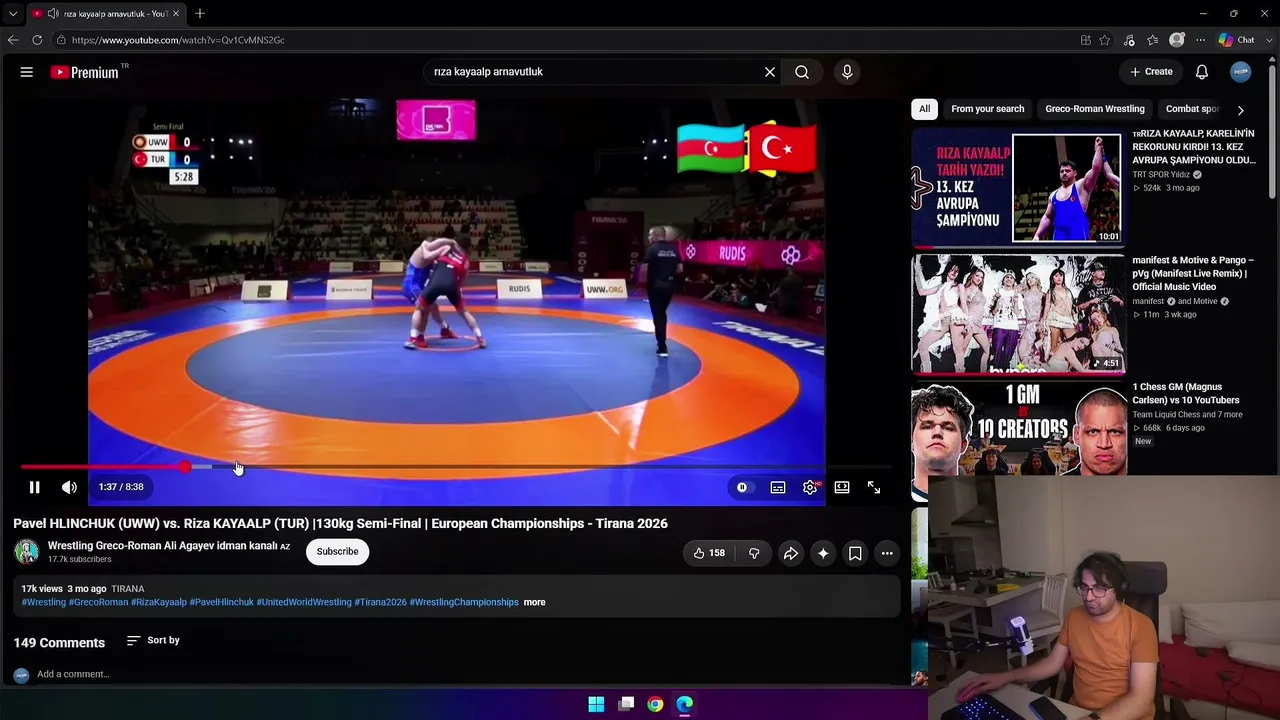
Task: Save video to playlist
Action: coord(855,553)
